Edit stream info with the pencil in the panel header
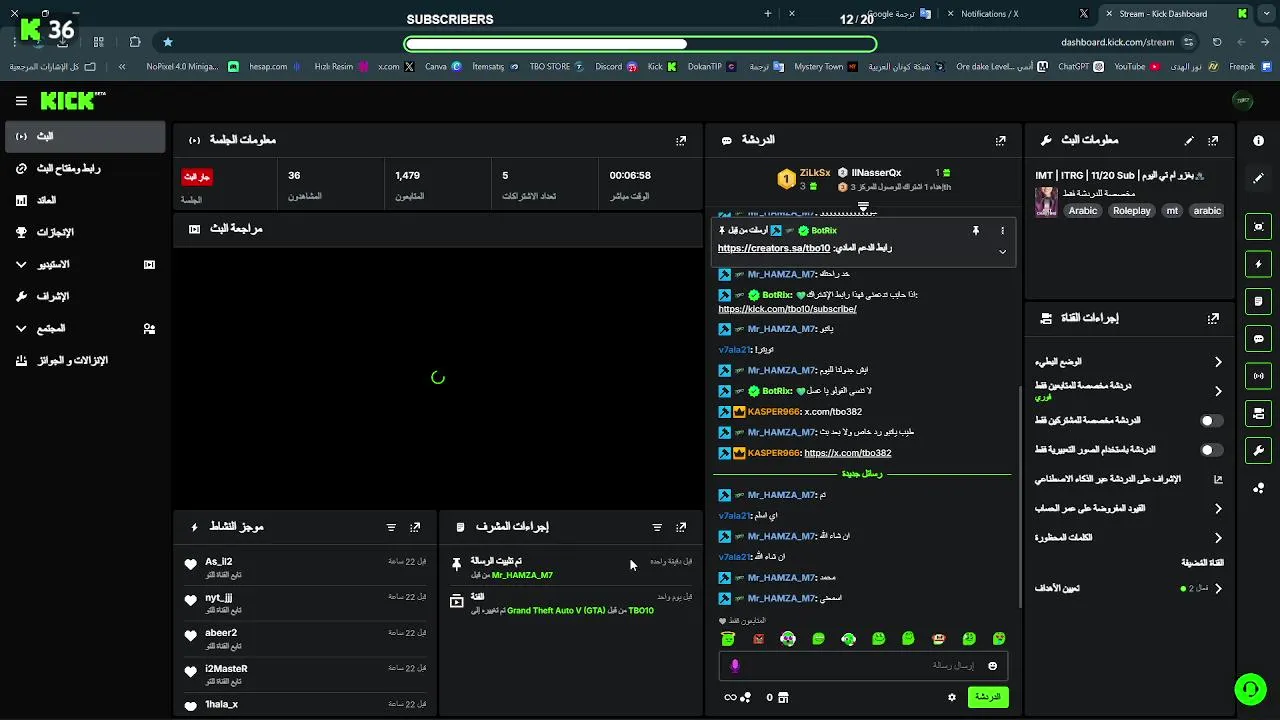1280x720 pixels. (x=1189, y=141)
